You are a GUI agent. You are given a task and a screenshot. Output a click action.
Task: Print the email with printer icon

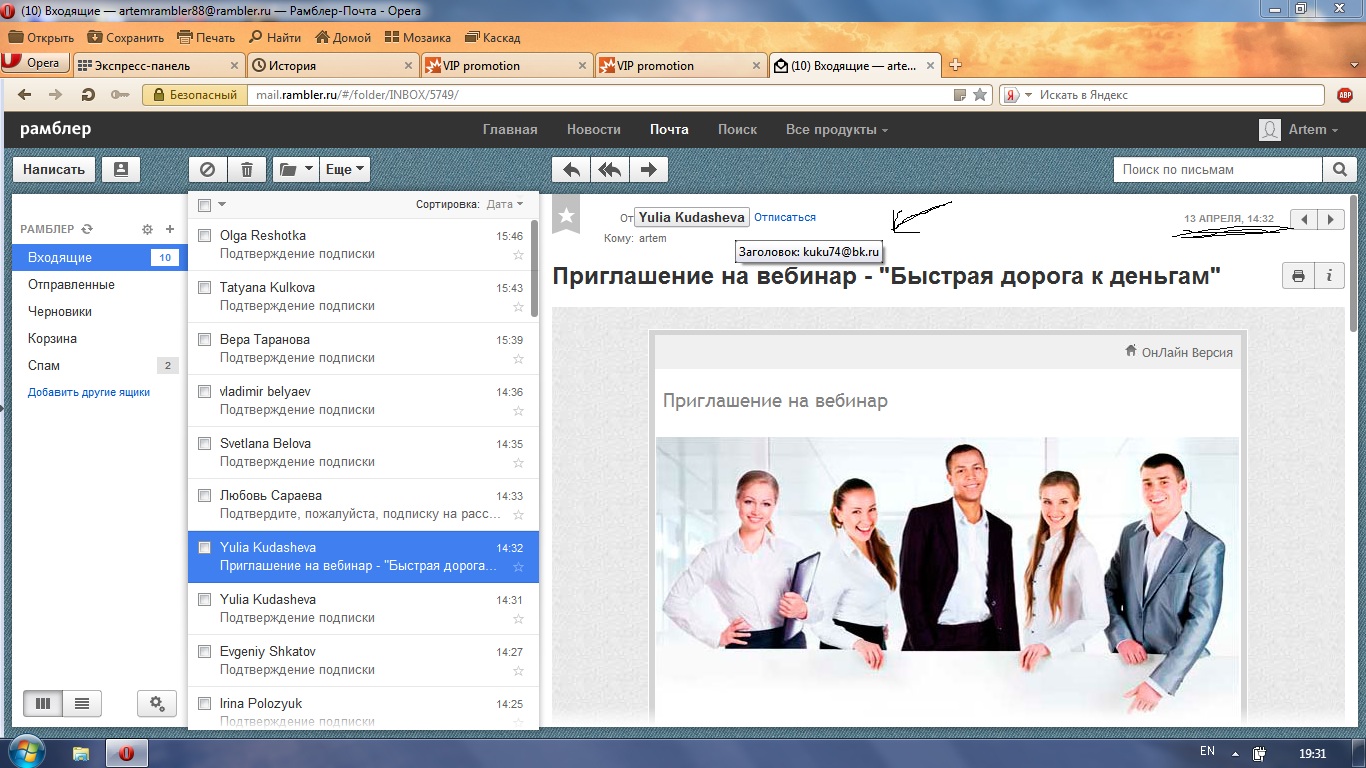[x=1298, y=276]
